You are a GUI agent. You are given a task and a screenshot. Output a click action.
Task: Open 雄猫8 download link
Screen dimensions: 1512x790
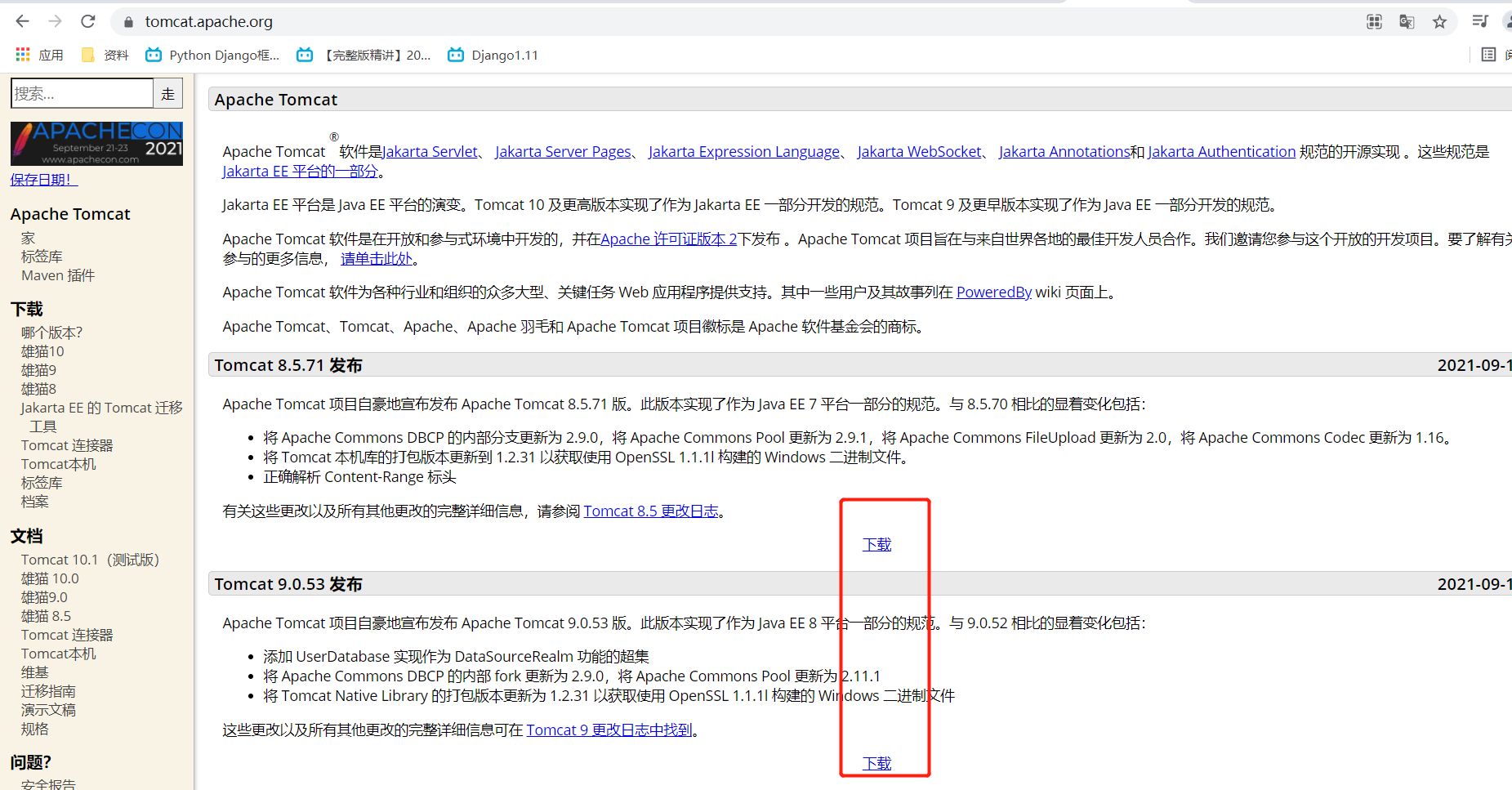tap(38, 389)
